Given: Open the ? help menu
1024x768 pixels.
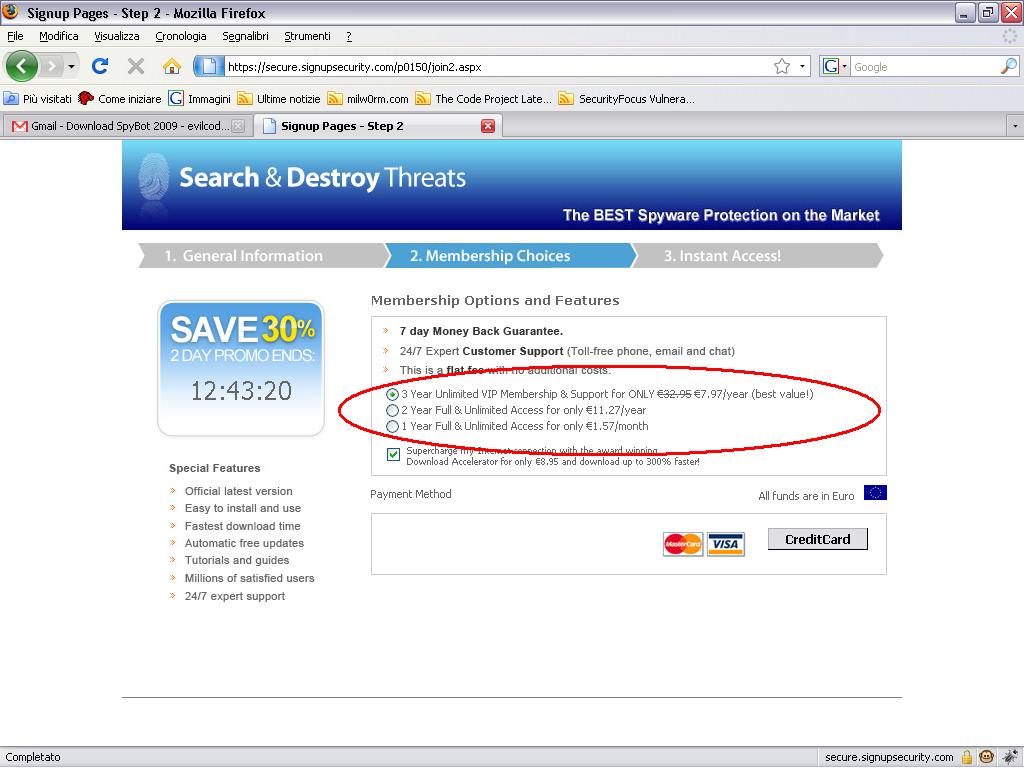Looking at the screenshot, I should (x=349, y=36).
